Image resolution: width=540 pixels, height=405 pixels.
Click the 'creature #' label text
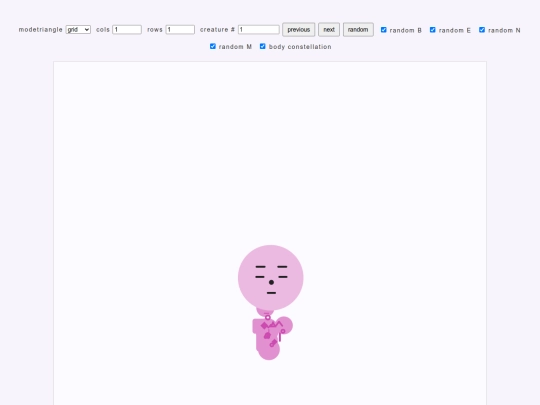(x=217, y=30)
